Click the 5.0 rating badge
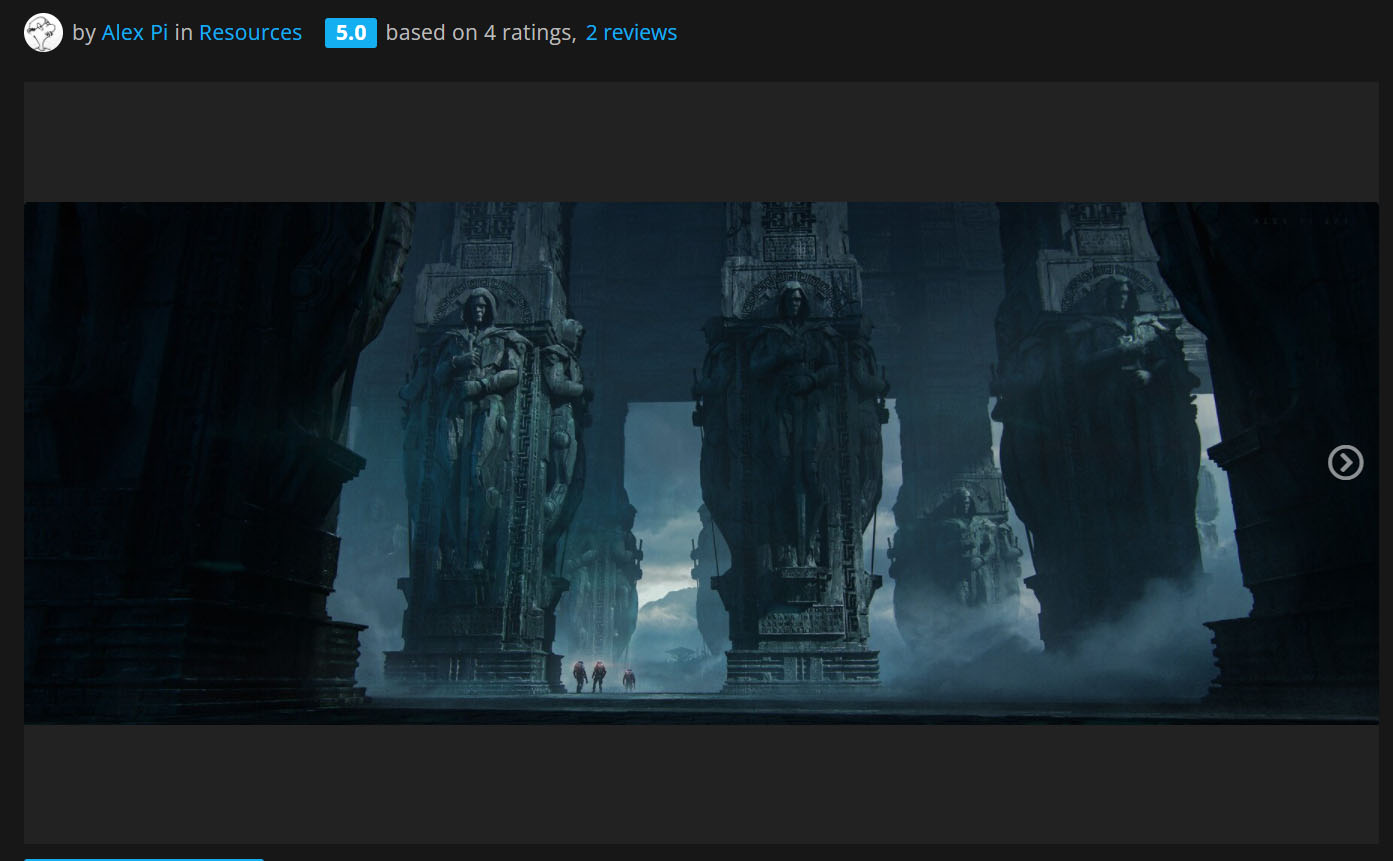This screenshot has width=1393, height=861. pyautogui.click(x=351, y=33)
